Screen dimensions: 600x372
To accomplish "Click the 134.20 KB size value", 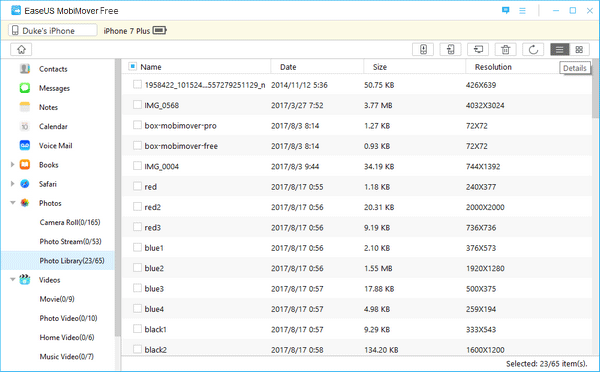I will 381,350.
